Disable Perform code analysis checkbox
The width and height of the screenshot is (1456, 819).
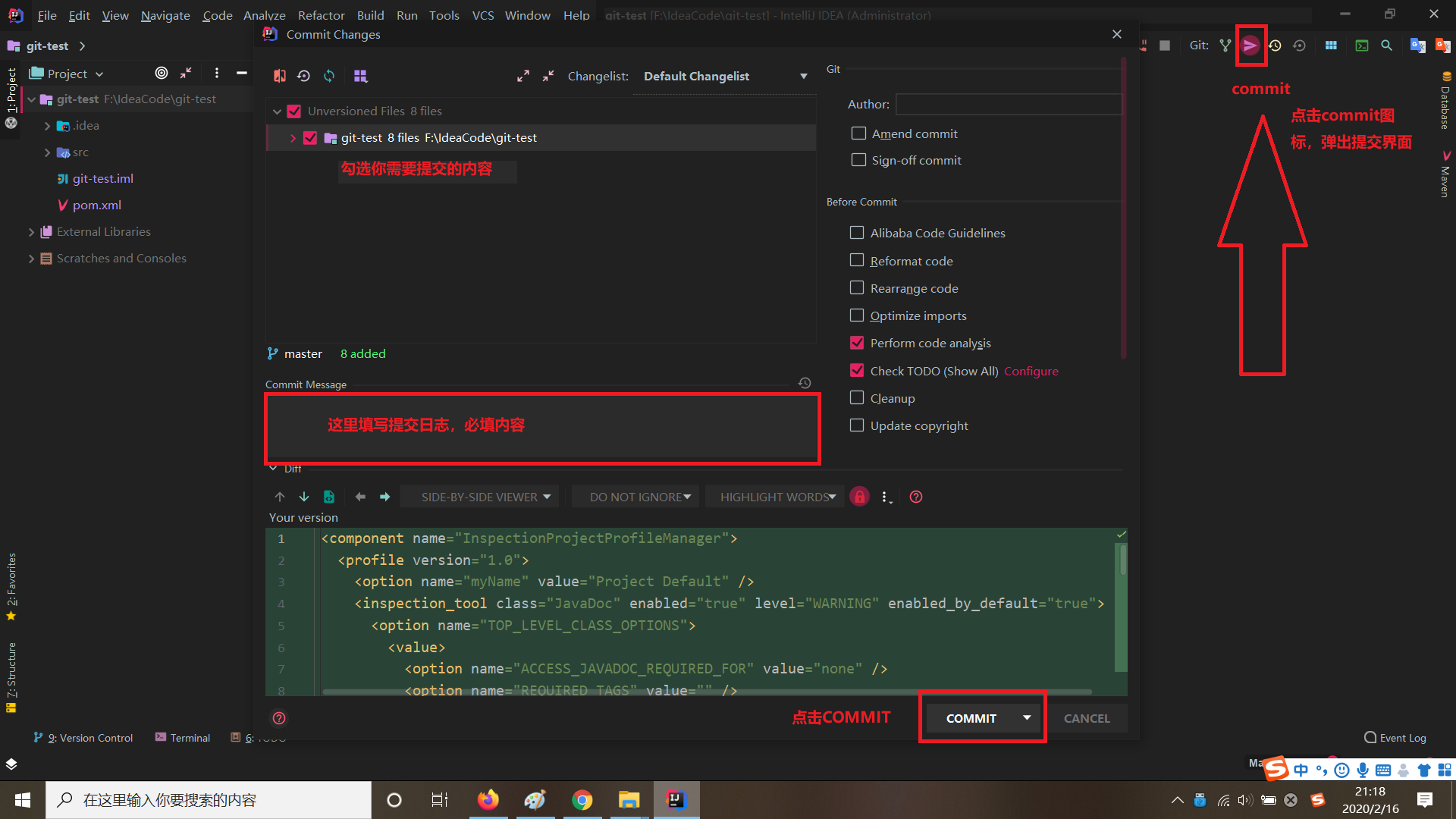tap(857, 343)
